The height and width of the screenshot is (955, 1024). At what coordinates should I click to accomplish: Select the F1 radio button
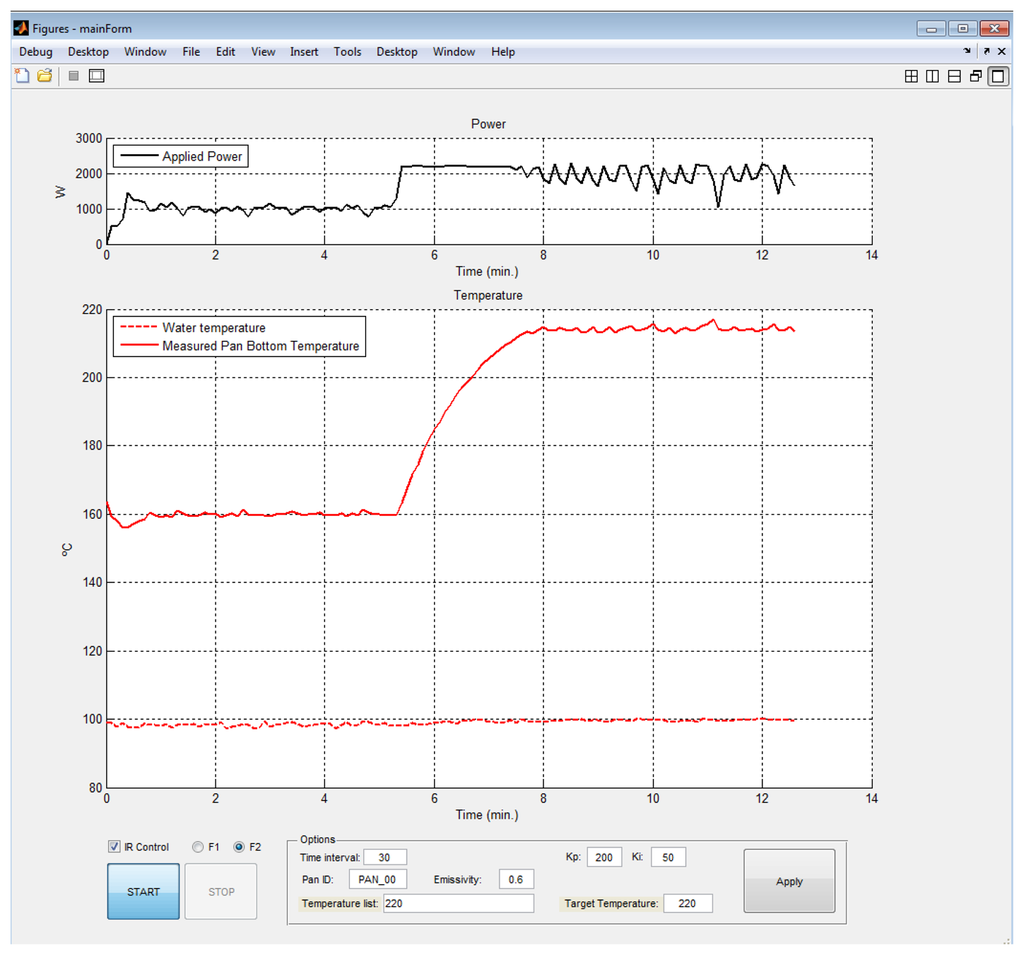[197, 847]
